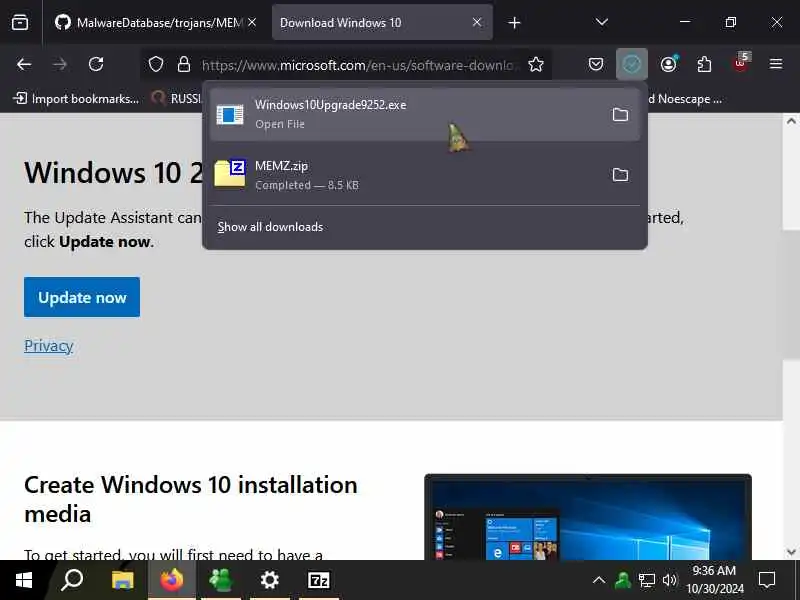
Task: Bookmark this page with the star
Action: click(x=536, y=64)
